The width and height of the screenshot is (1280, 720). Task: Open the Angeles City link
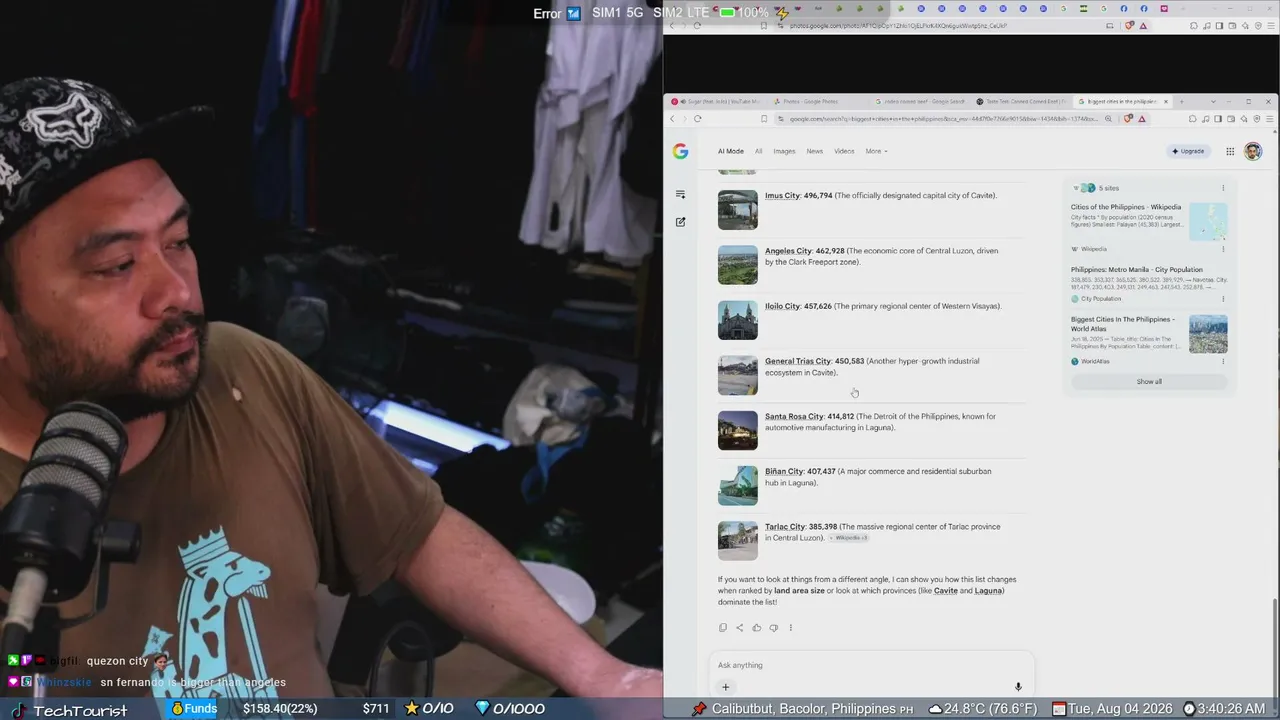[789, 251]
